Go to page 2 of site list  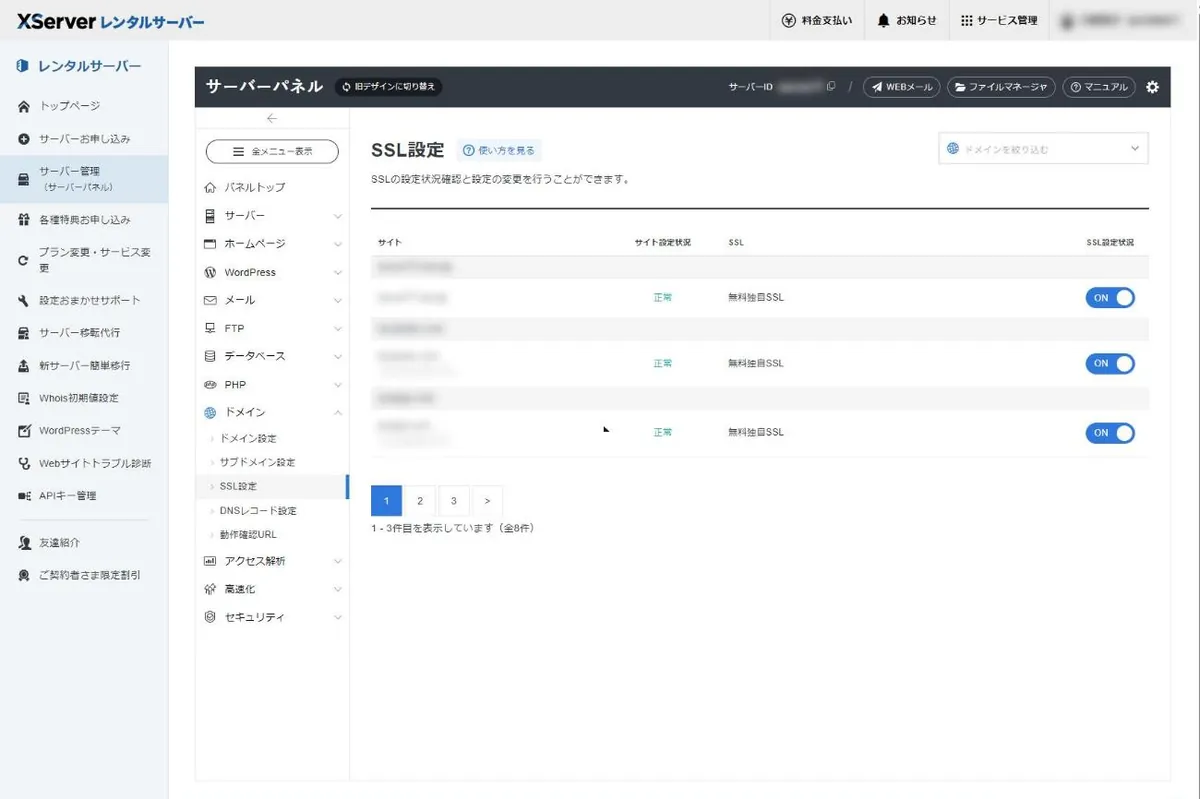coord(420,501)
